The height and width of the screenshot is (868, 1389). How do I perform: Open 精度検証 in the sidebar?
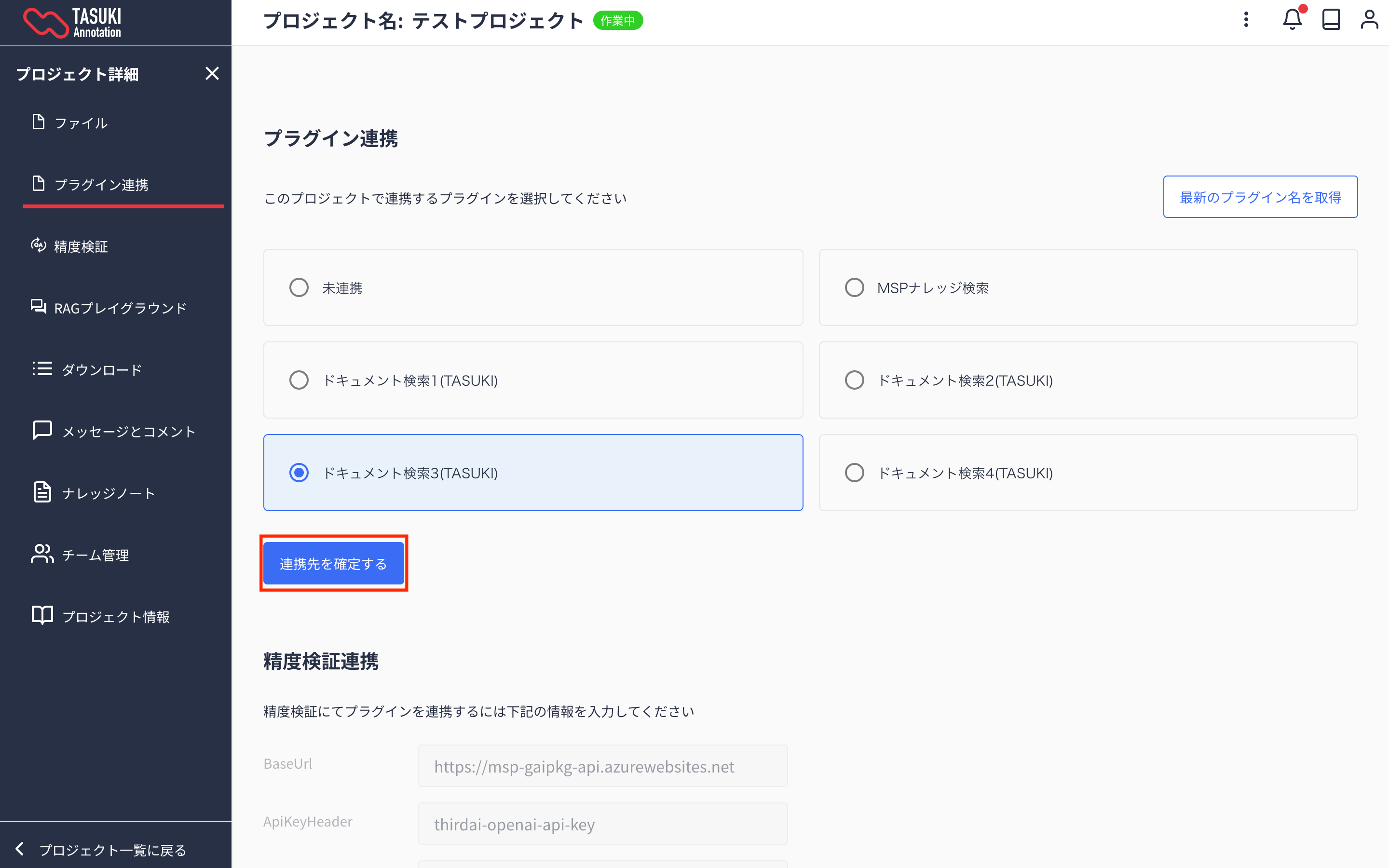coord(81,246)
